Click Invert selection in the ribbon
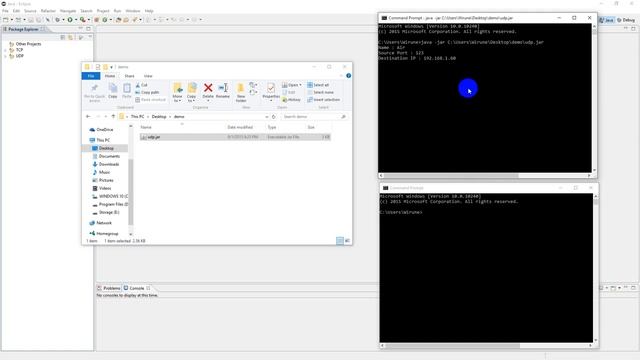 pyautogui.click(x=323, y=100)
